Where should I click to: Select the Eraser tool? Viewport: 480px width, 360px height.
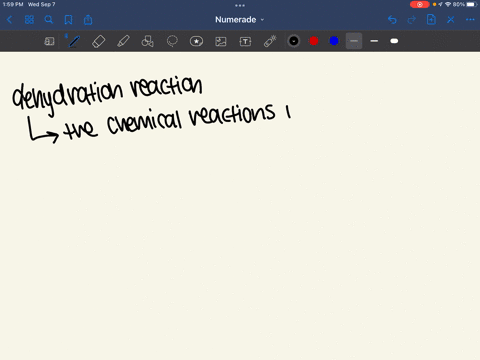click(98, 41)
